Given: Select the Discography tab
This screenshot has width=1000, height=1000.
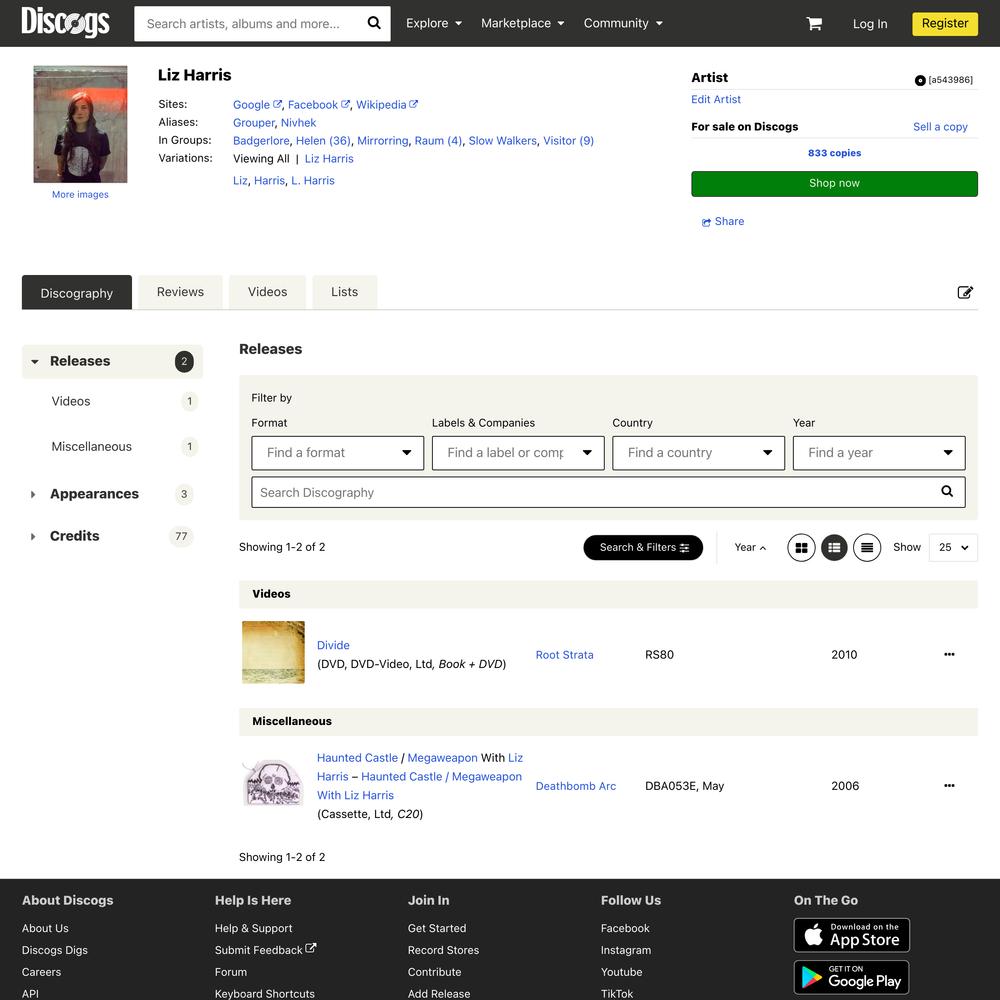Looking at the screenshot, I should tap(77, 292).
